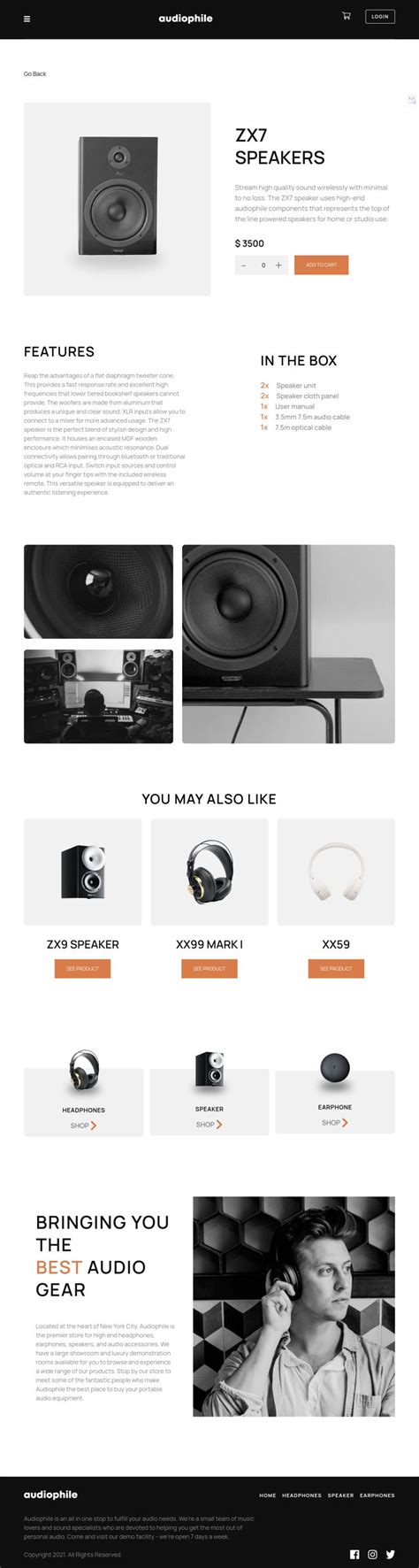Click the ADD TO CART button

coord(321,265)
